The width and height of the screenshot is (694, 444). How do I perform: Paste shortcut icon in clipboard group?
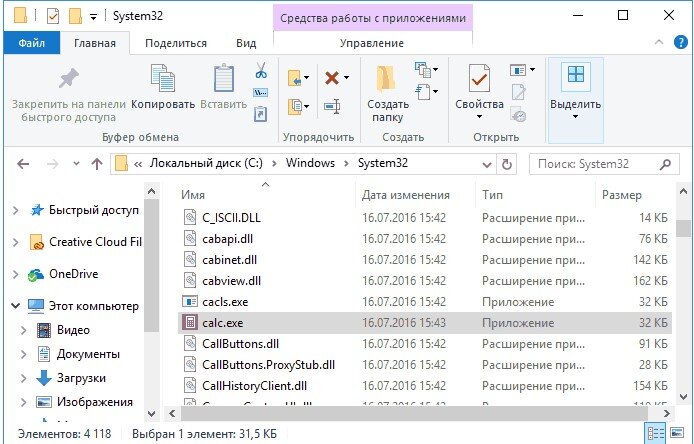[261, 114]
